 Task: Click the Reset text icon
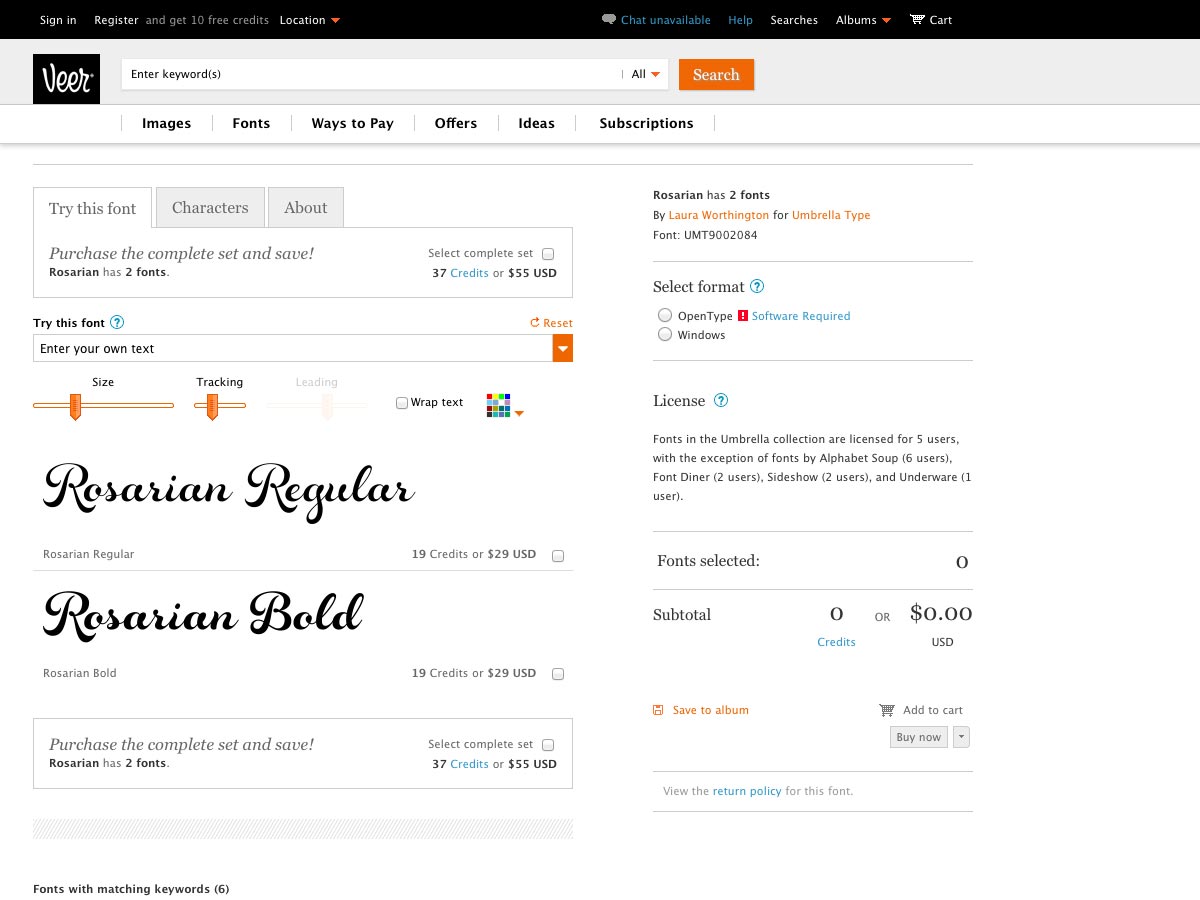point(535,323)
